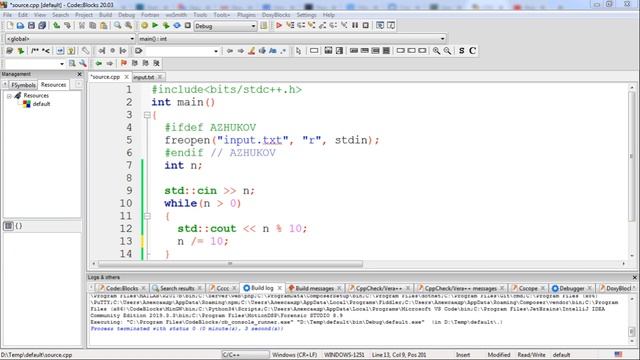The width and height of the screenshot is (640, 360).
Task: Collapse code fold at line 3
Action: (147, 115)
